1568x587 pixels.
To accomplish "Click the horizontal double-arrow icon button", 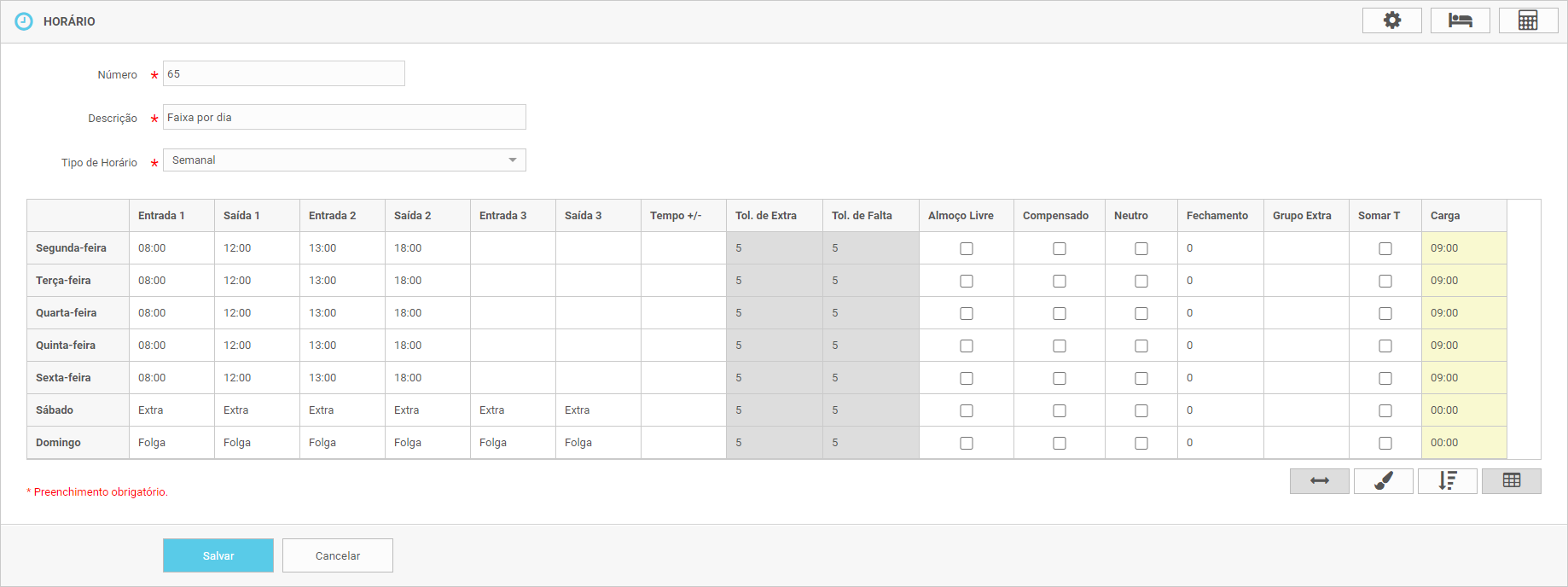I will pyautogui.click(x=1319, y=481).
